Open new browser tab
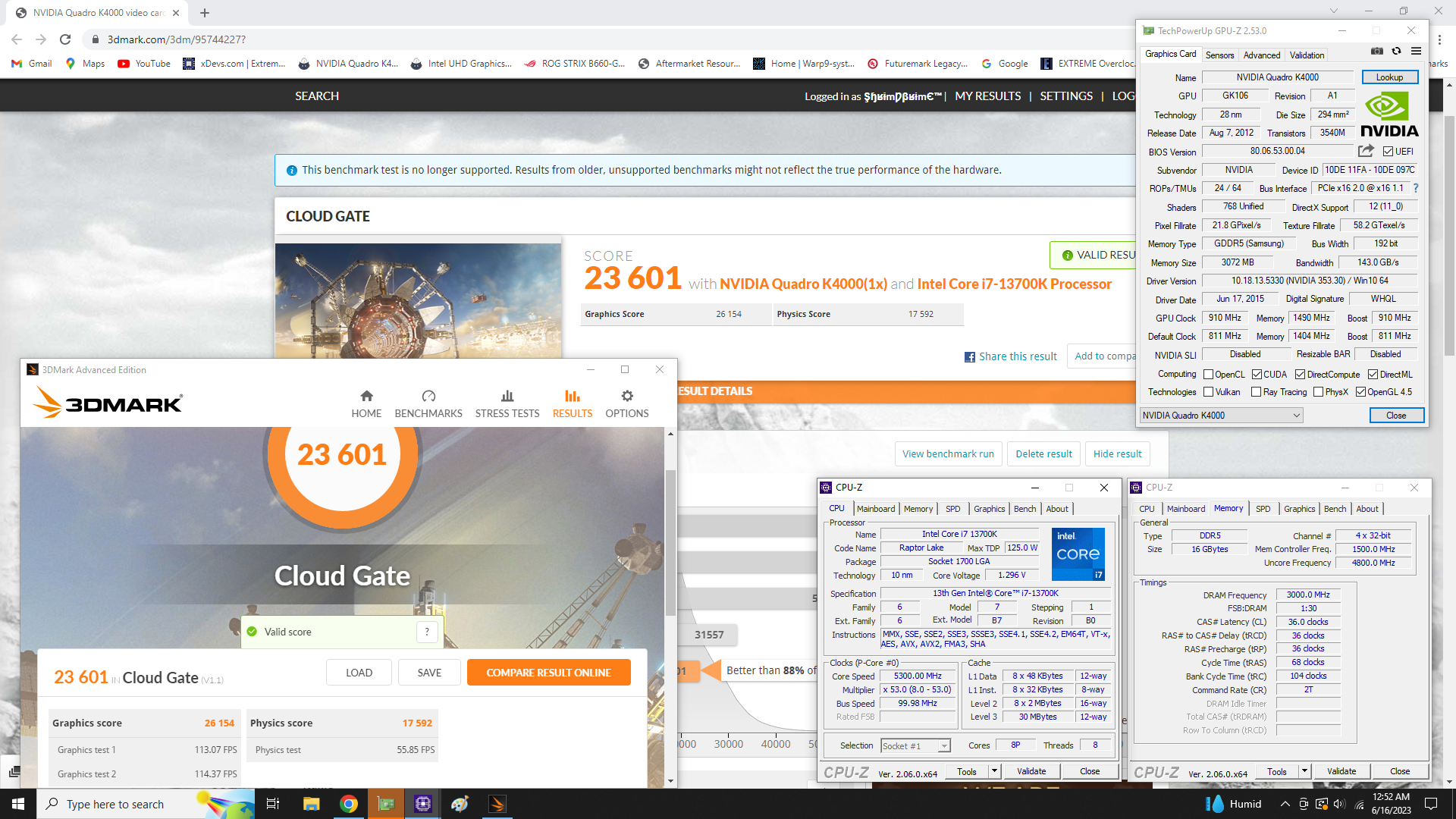1456x819 pixels. pos(205,13)
